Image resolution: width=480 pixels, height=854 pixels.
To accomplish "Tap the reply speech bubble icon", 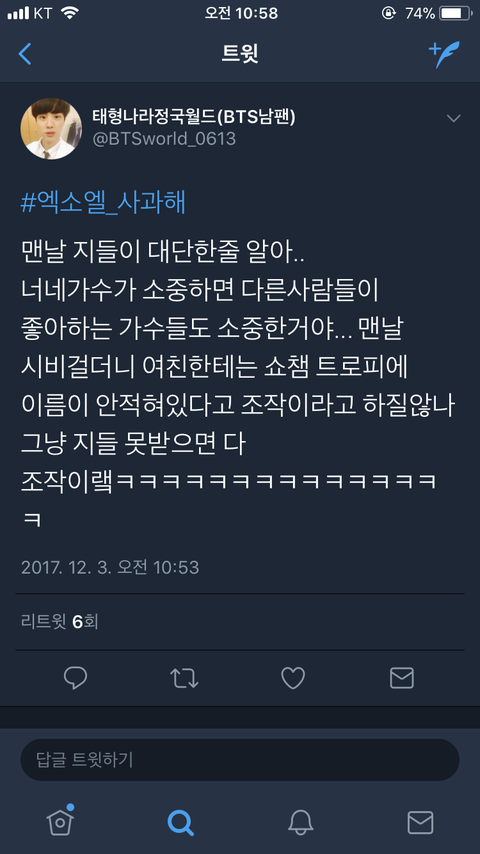I will [x=75, y=678].
